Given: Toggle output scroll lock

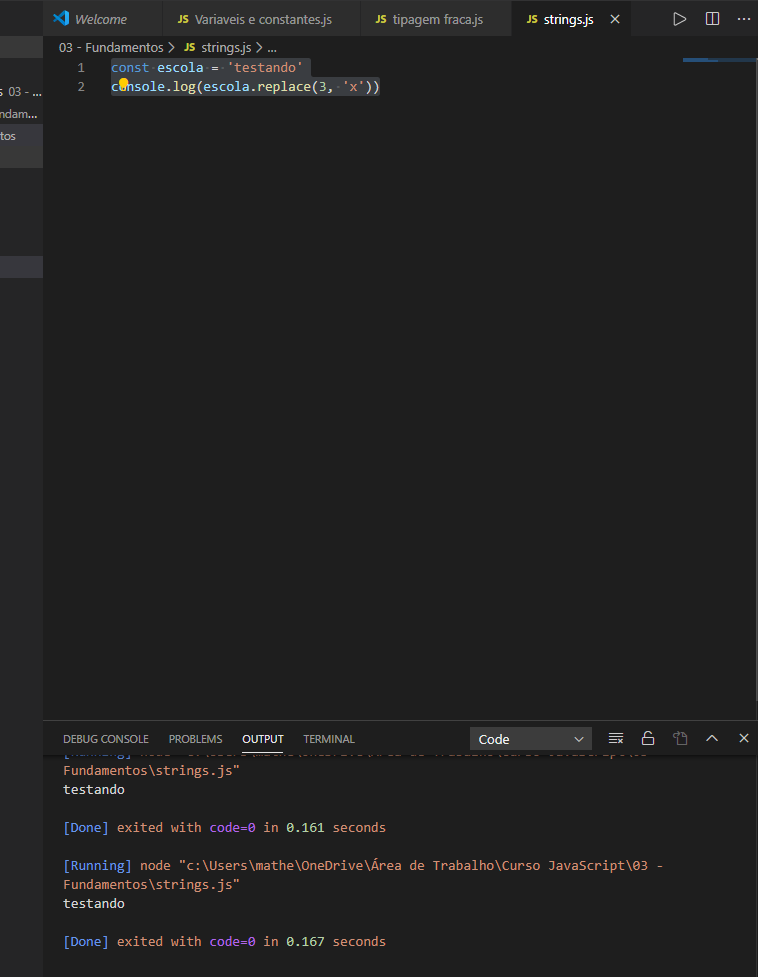Looking at the screenshot, I should (648, 739).
